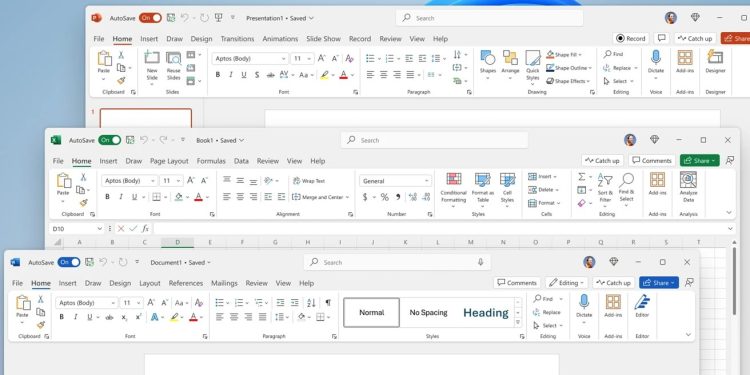
Task: Click Share button in Excel
Action: (x=700, y=161)
